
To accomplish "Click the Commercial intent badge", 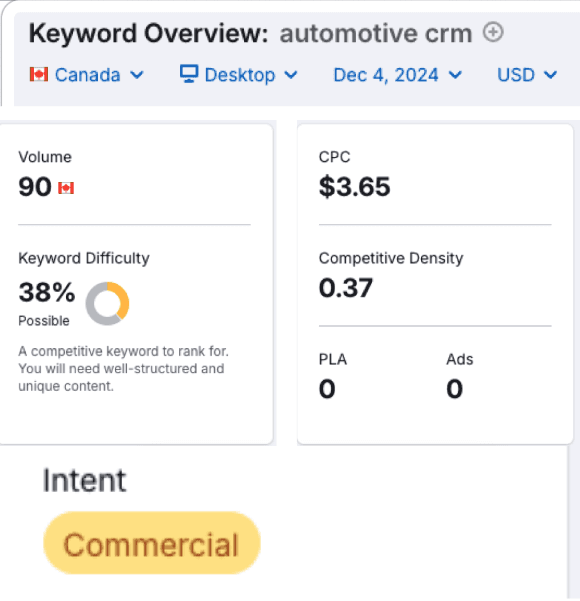I will [x=152, y=543].
